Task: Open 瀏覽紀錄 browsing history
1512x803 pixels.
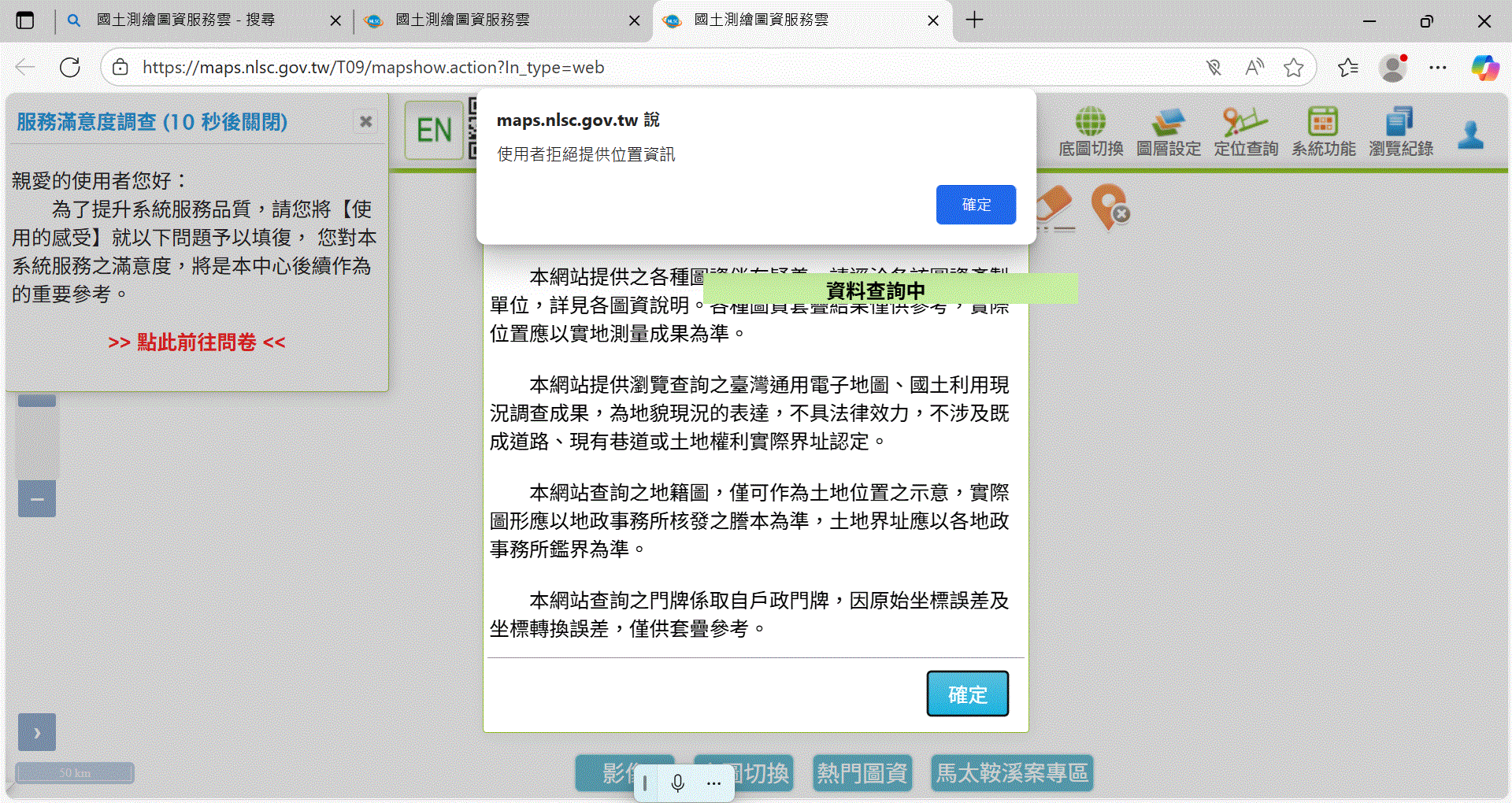Action: point(1400,132)
